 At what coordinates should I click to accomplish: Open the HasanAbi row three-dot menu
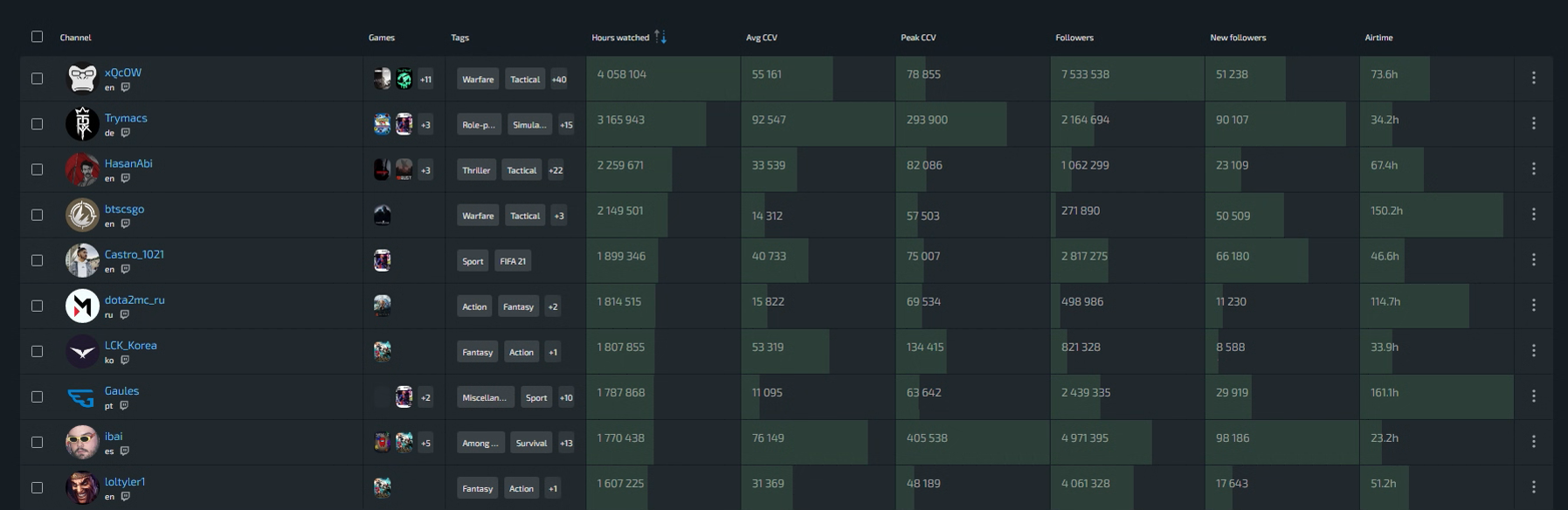(x=1533, y=169)
